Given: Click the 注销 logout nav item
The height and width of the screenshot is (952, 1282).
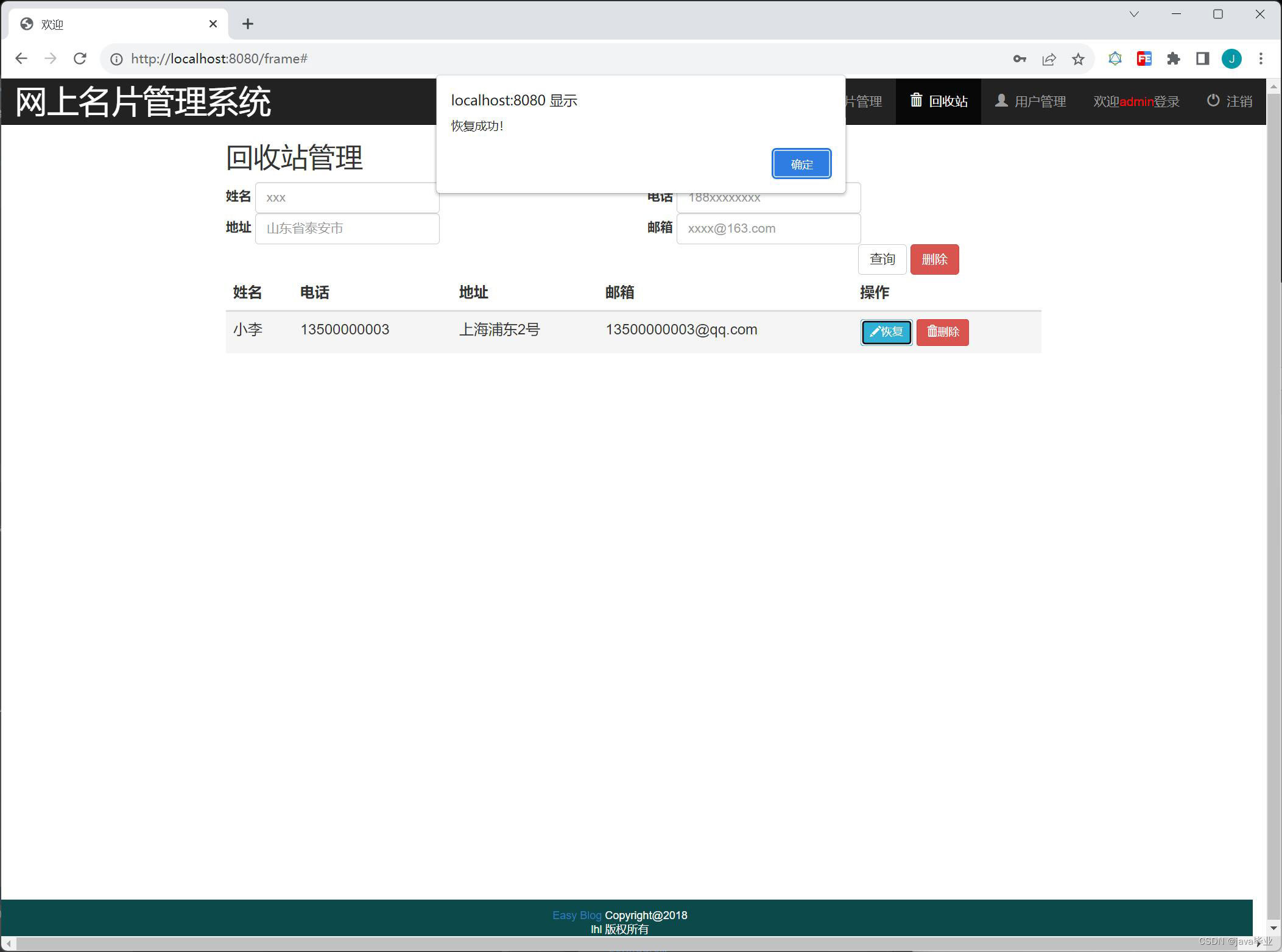Looking at the screenshot, I should (1229, 101).
